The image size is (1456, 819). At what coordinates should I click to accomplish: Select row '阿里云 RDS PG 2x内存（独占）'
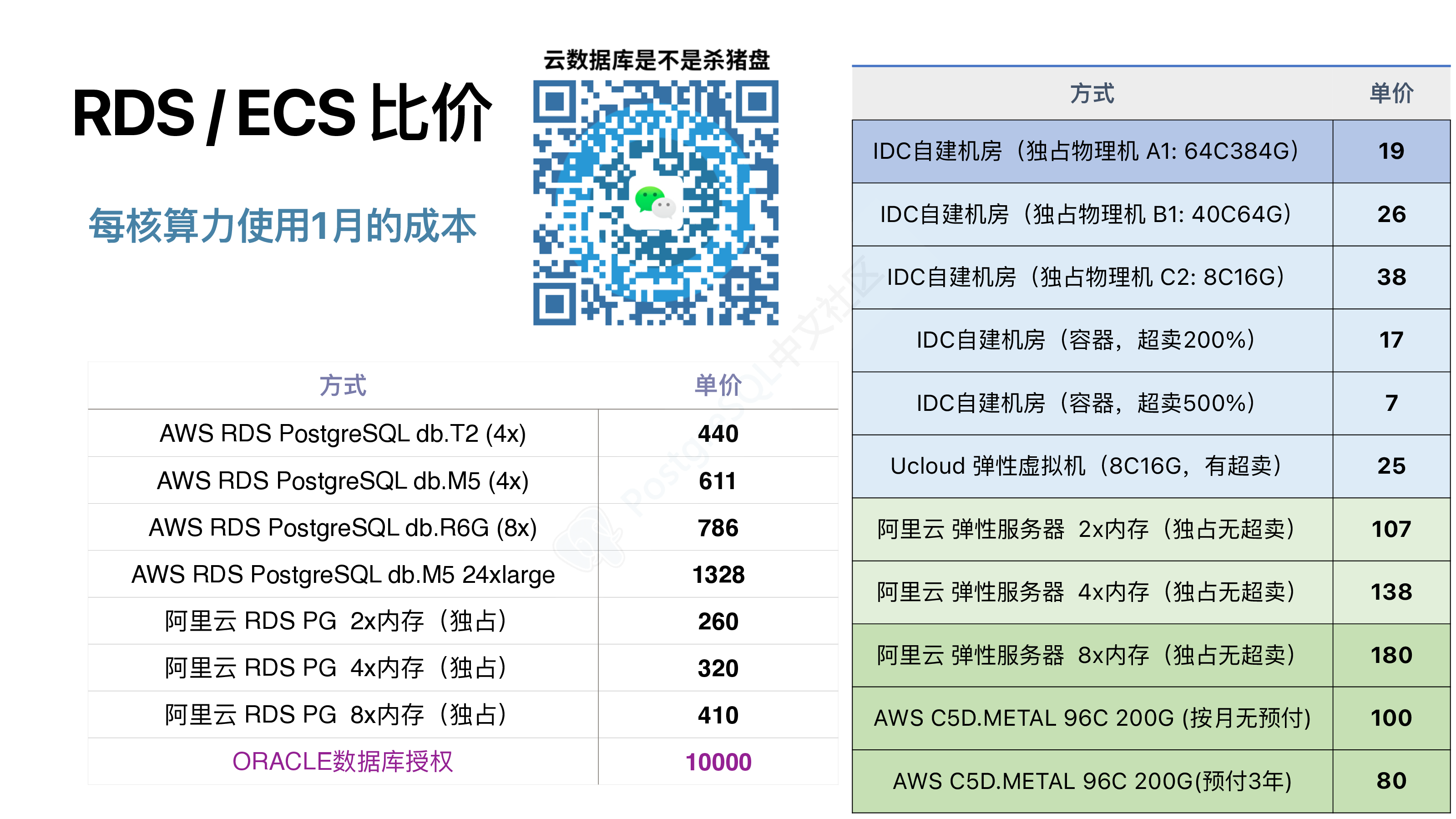coord(463,621)
